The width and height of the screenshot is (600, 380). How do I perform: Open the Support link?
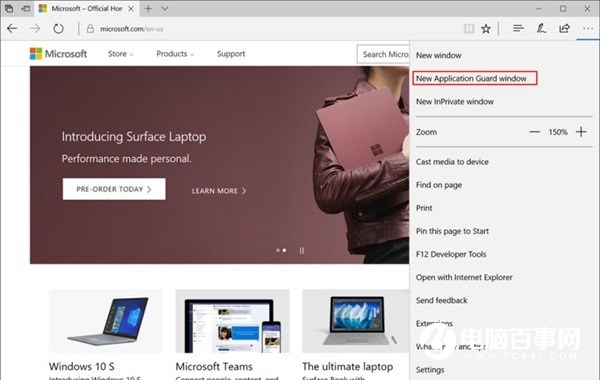click(x=231, y=54)
